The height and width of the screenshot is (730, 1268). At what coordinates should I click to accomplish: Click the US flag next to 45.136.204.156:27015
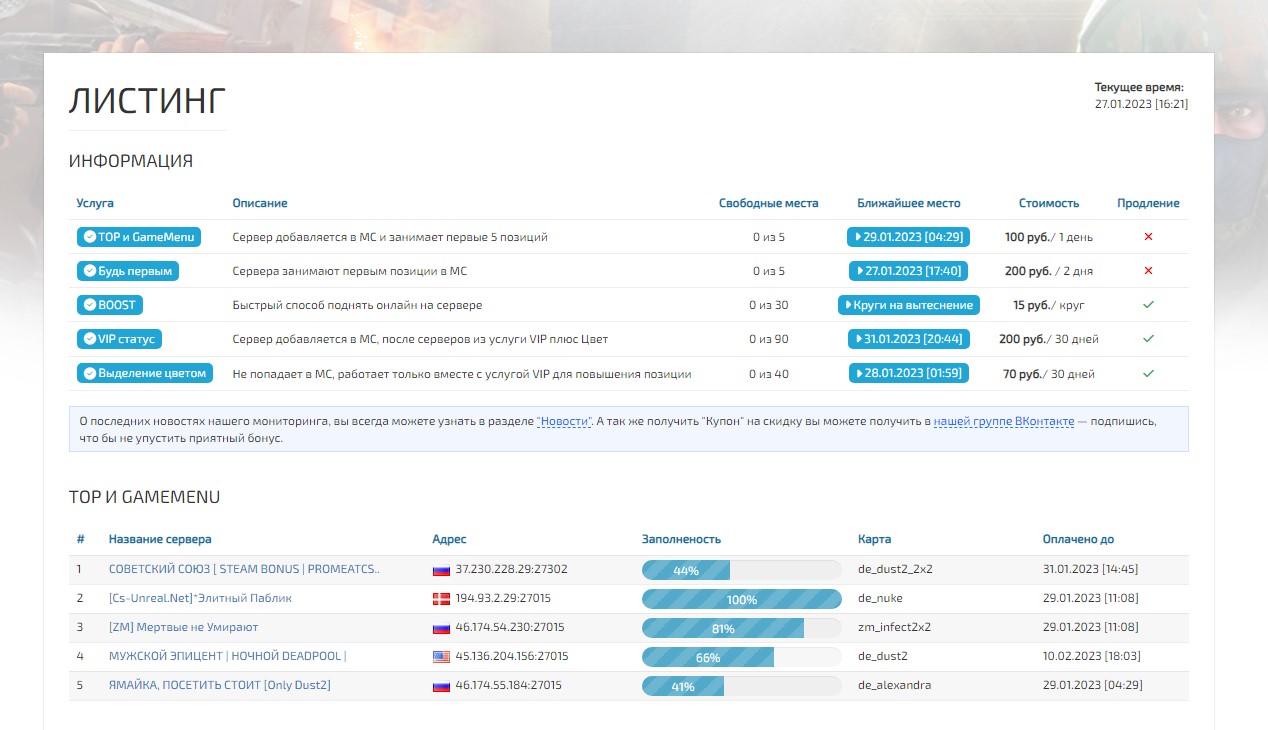tap(440, 657)
